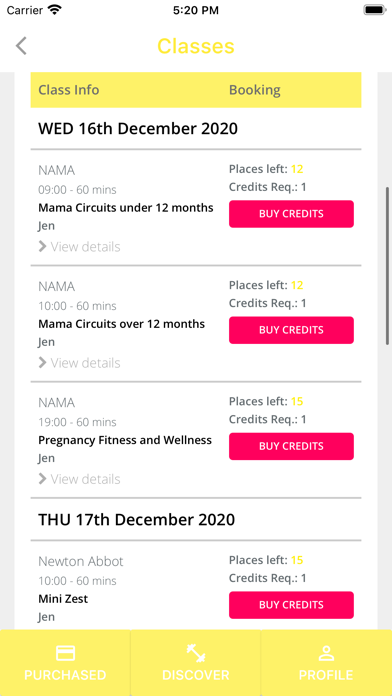Expand View details for Mama Circuits over 12 months
Screen dimensions: 392x696
[79, 363]
